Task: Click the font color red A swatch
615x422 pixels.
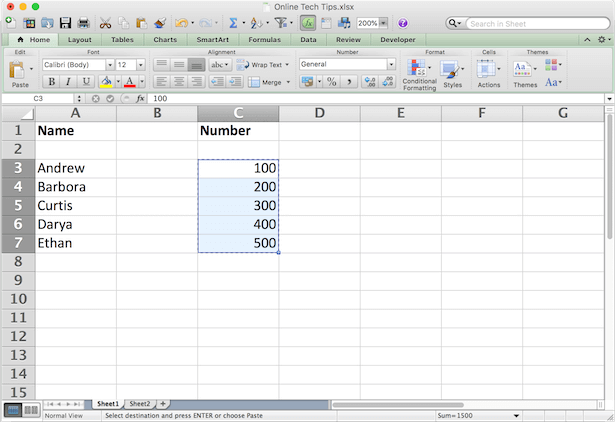Action: 129,82
